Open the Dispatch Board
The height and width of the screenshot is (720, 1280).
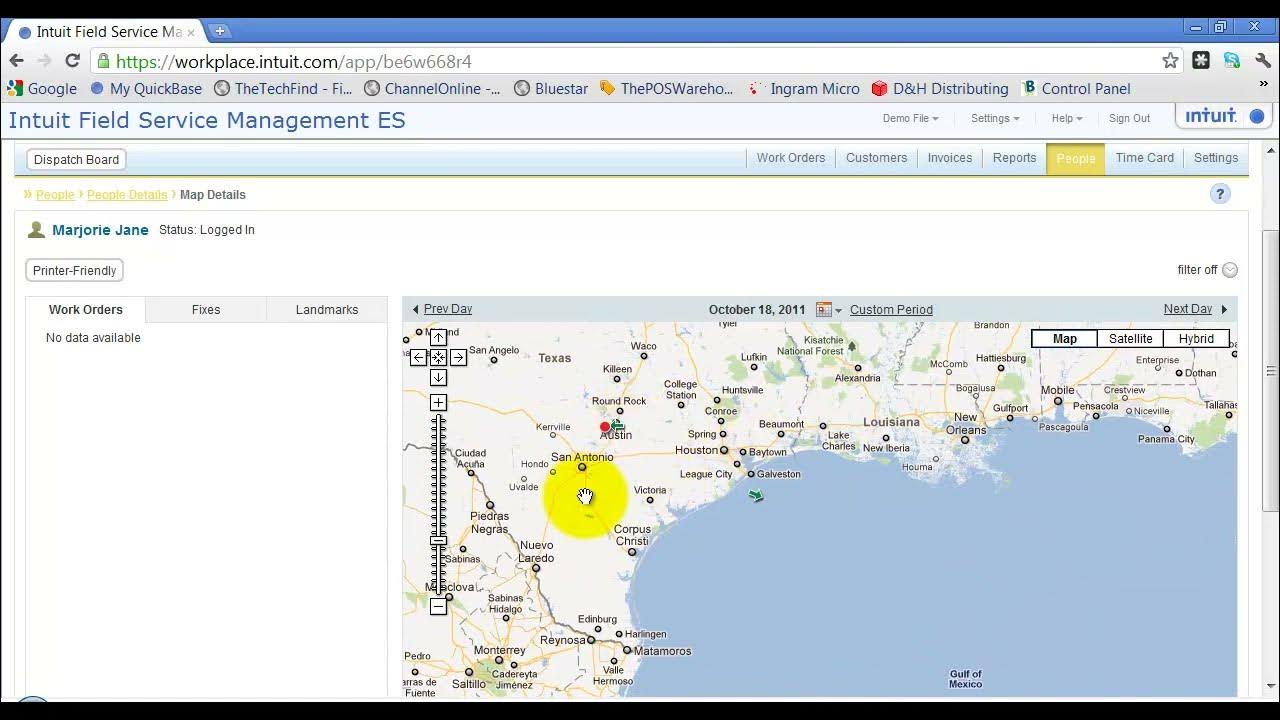[x=76, y=160]
